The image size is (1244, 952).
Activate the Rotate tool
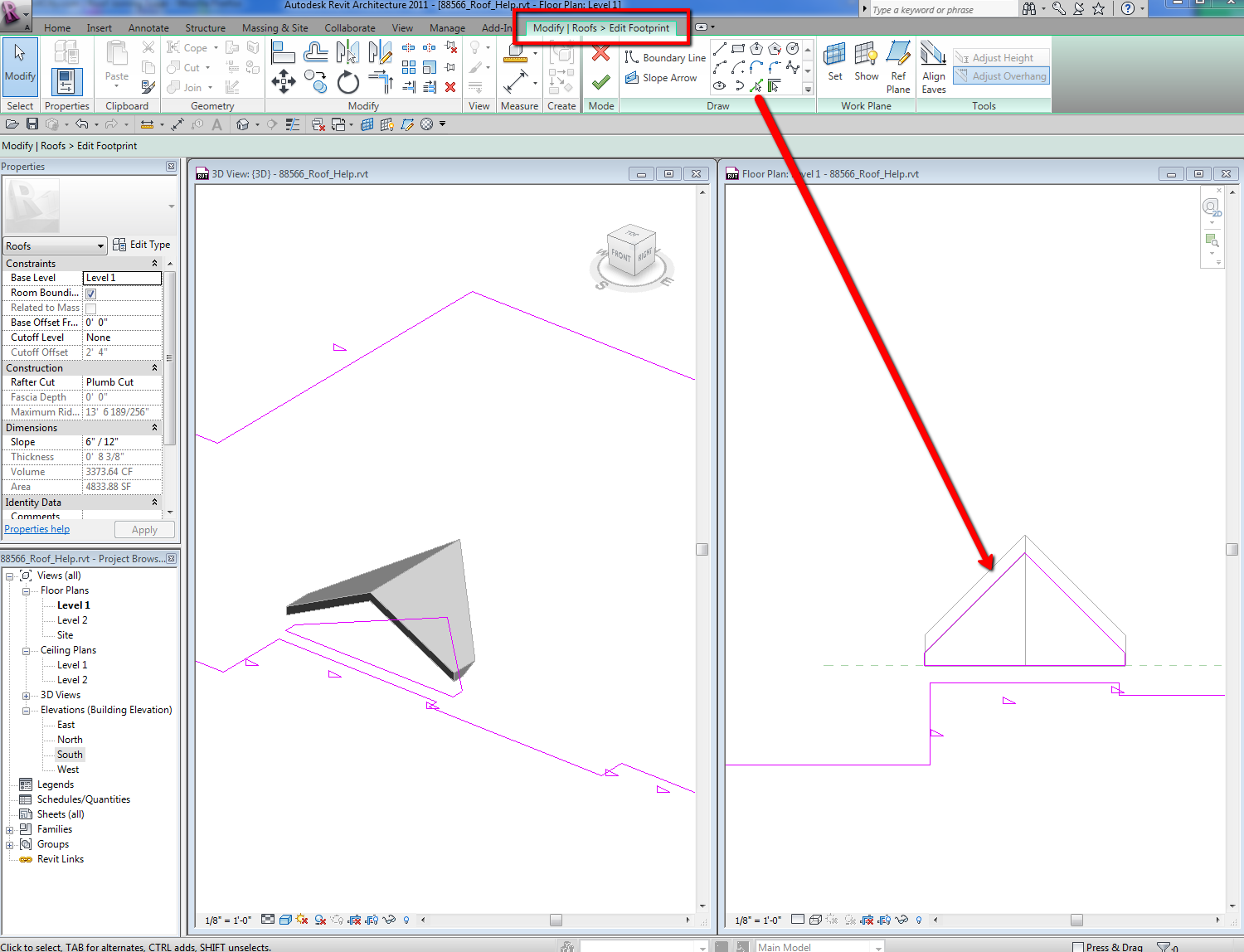tap(348, 81)
